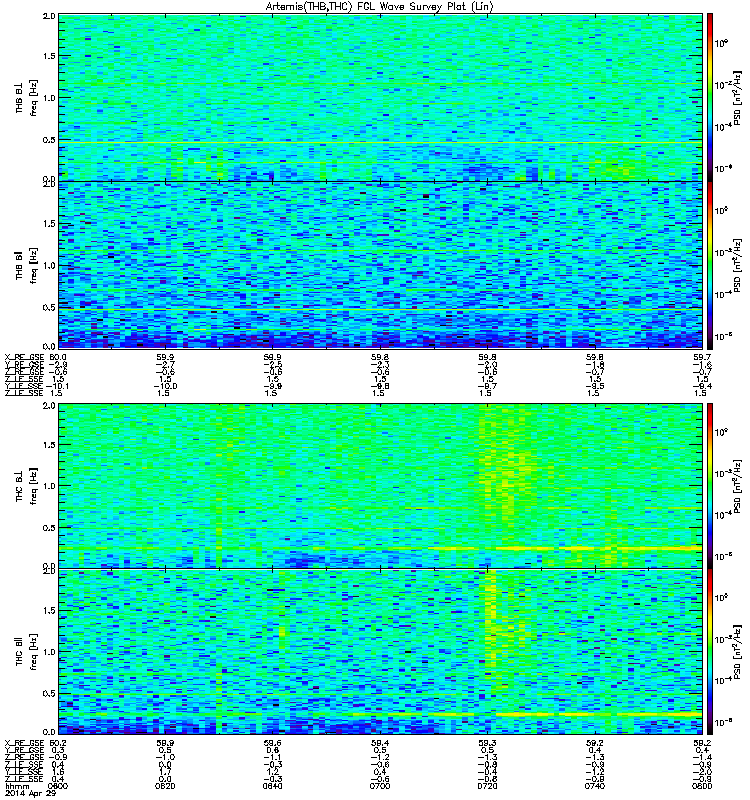Click the 0.5 frequency tick of THC B⊥ panel
750x800 pixels.
coord(49,528)
